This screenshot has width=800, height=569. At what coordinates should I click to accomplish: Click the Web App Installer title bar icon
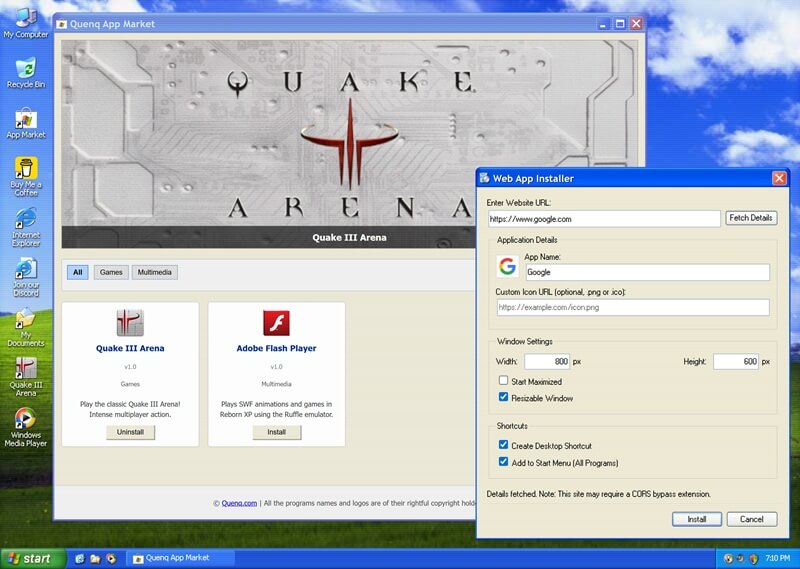point(485,178)
